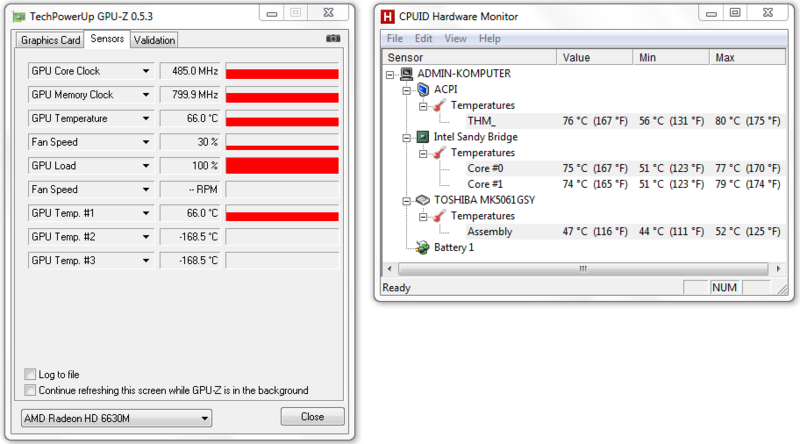Click the GPU-Z title bar app icon

19,17
